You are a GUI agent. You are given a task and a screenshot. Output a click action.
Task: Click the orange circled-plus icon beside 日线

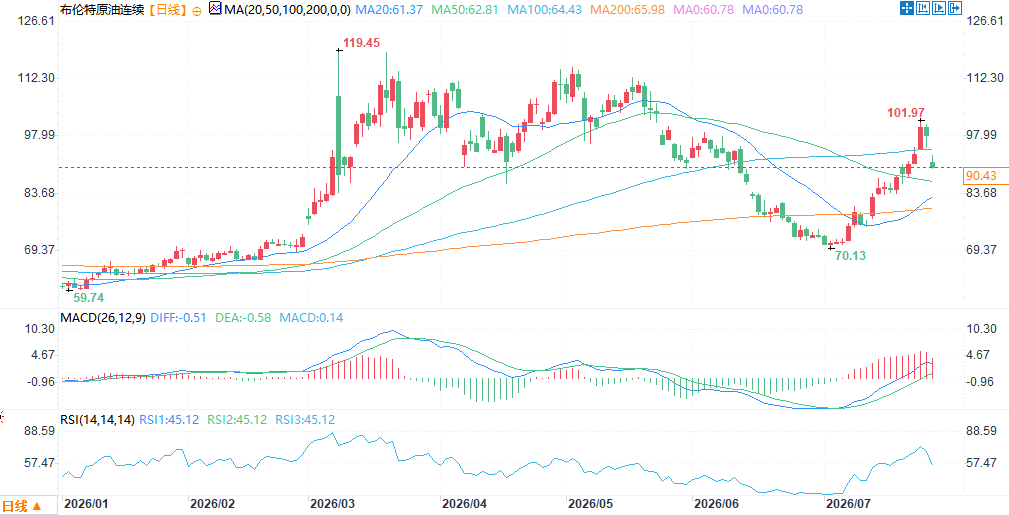click(x=197, y=11)
